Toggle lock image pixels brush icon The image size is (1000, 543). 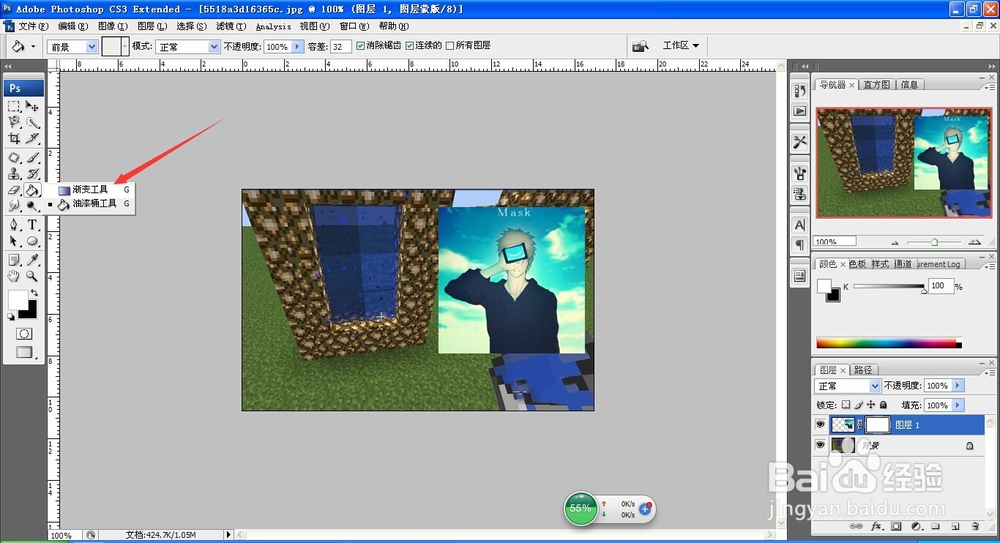pyautogui.click(x=858, y=405)
